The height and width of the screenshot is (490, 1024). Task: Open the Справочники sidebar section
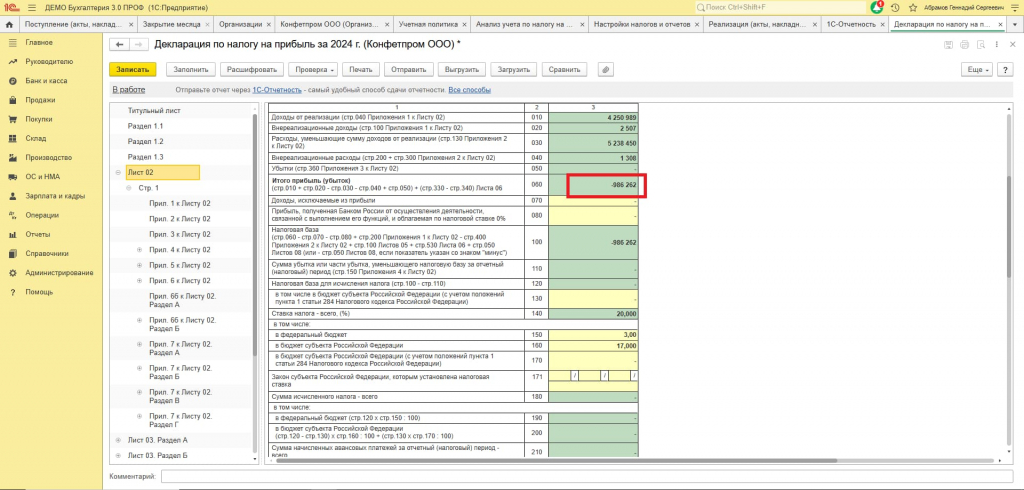click(47, 253)
